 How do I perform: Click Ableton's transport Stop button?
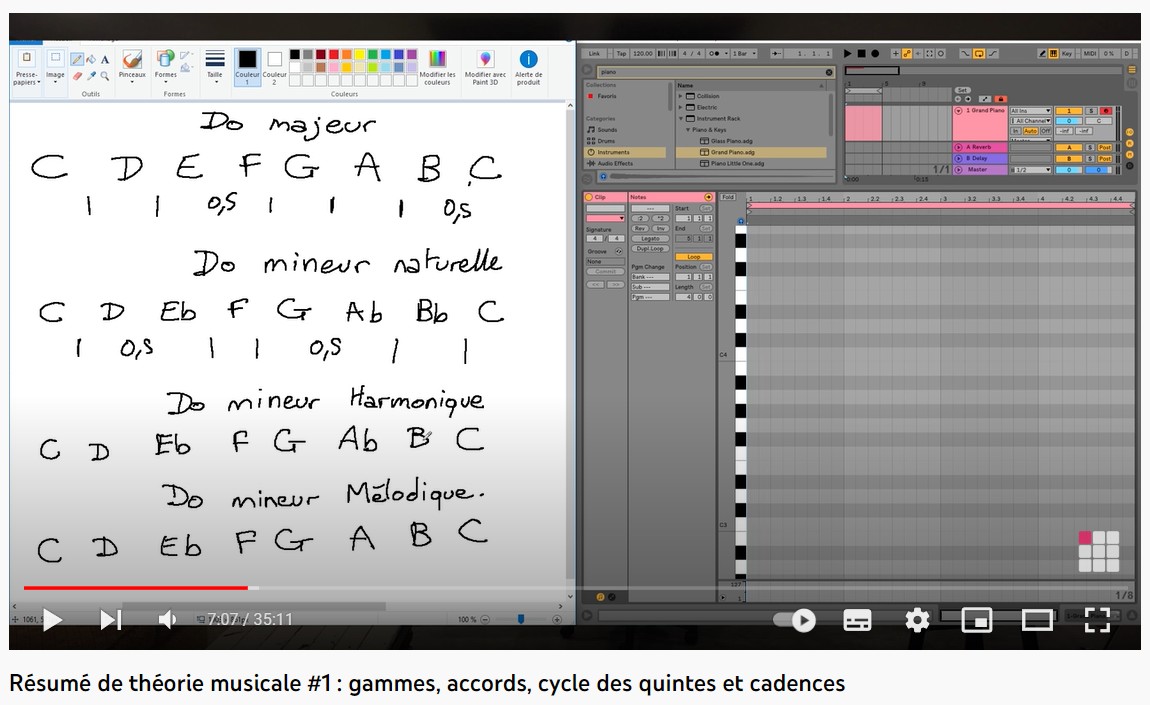coord(862,54)
